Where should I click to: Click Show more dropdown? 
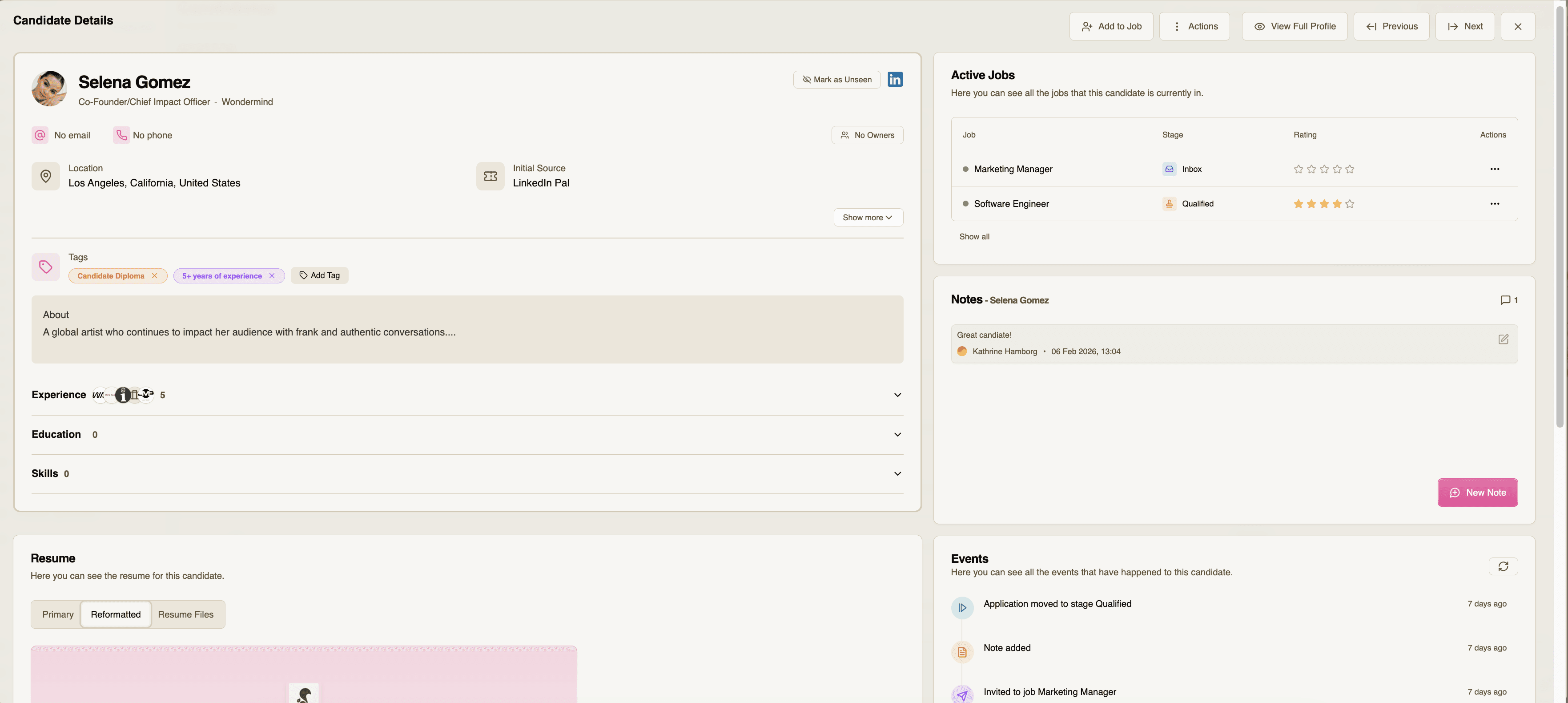868,218
